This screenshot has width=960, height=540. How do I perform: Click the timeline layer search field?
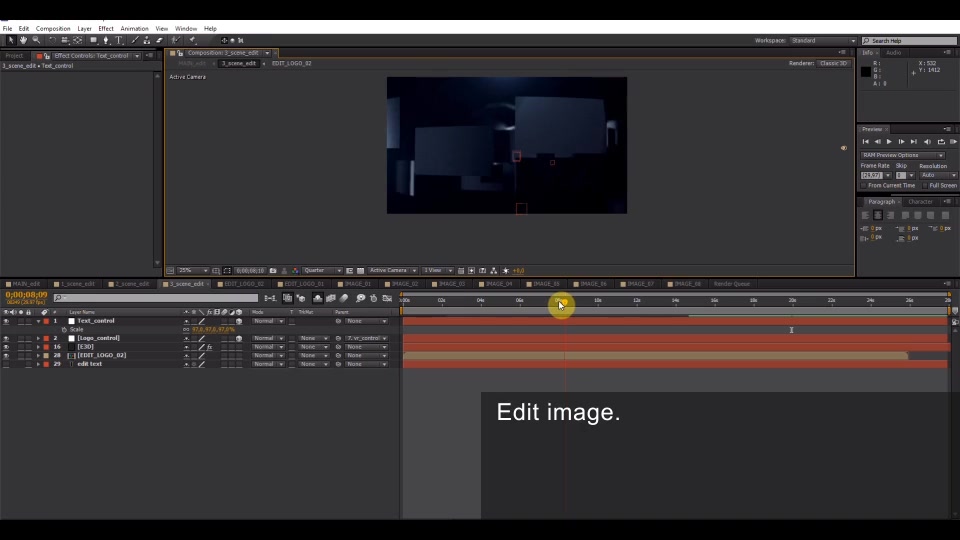coord(156,298)
